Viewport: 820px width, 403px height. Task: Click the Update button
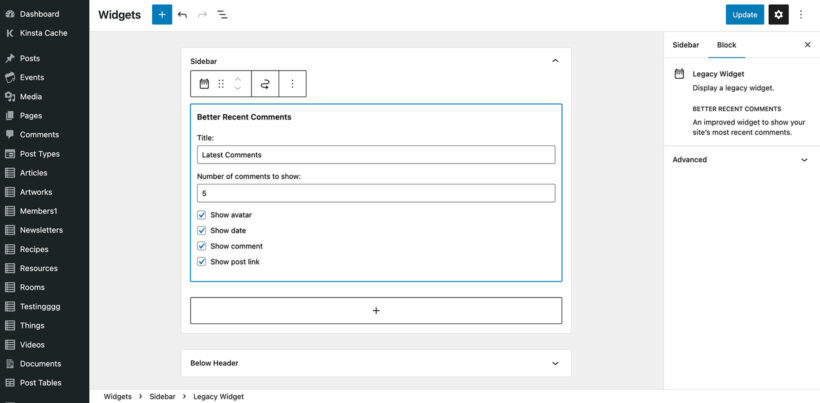[x=744, y=15]
